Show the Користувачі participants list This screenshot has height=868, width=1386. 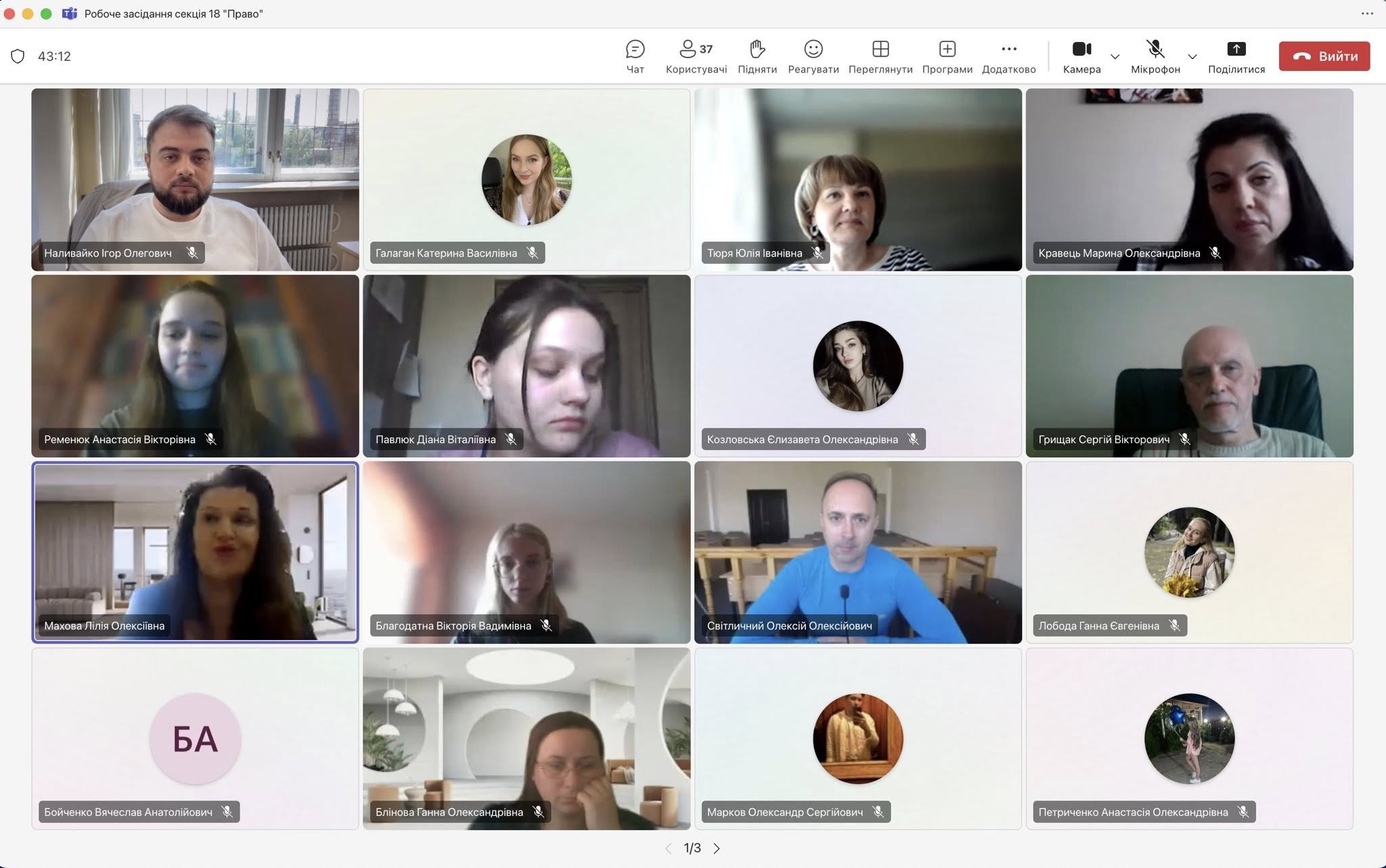[x=696, y=56]
